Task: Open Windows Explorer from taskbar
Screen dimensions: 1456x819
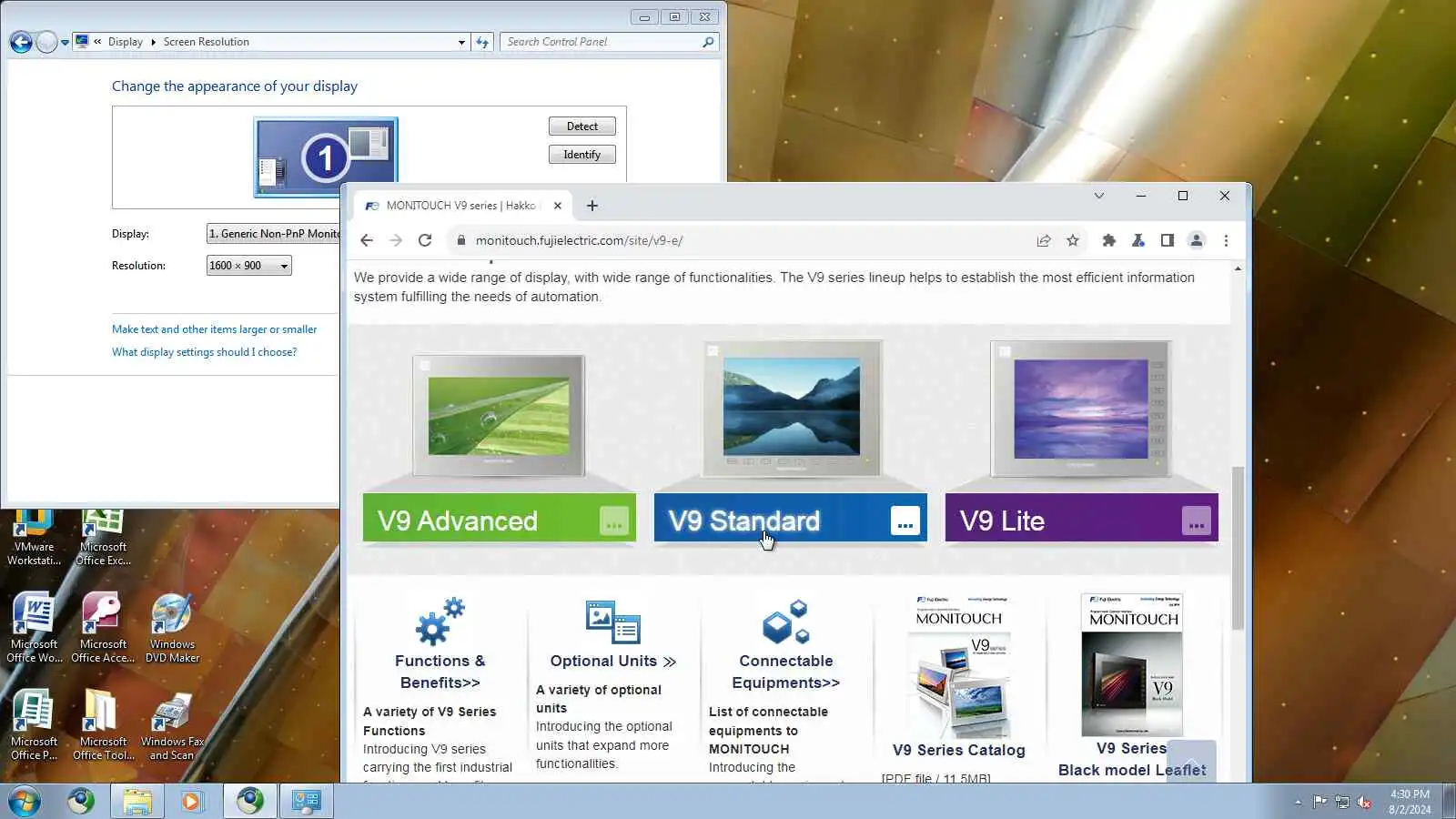Action: pyautogui.click(x=137, y=801)
